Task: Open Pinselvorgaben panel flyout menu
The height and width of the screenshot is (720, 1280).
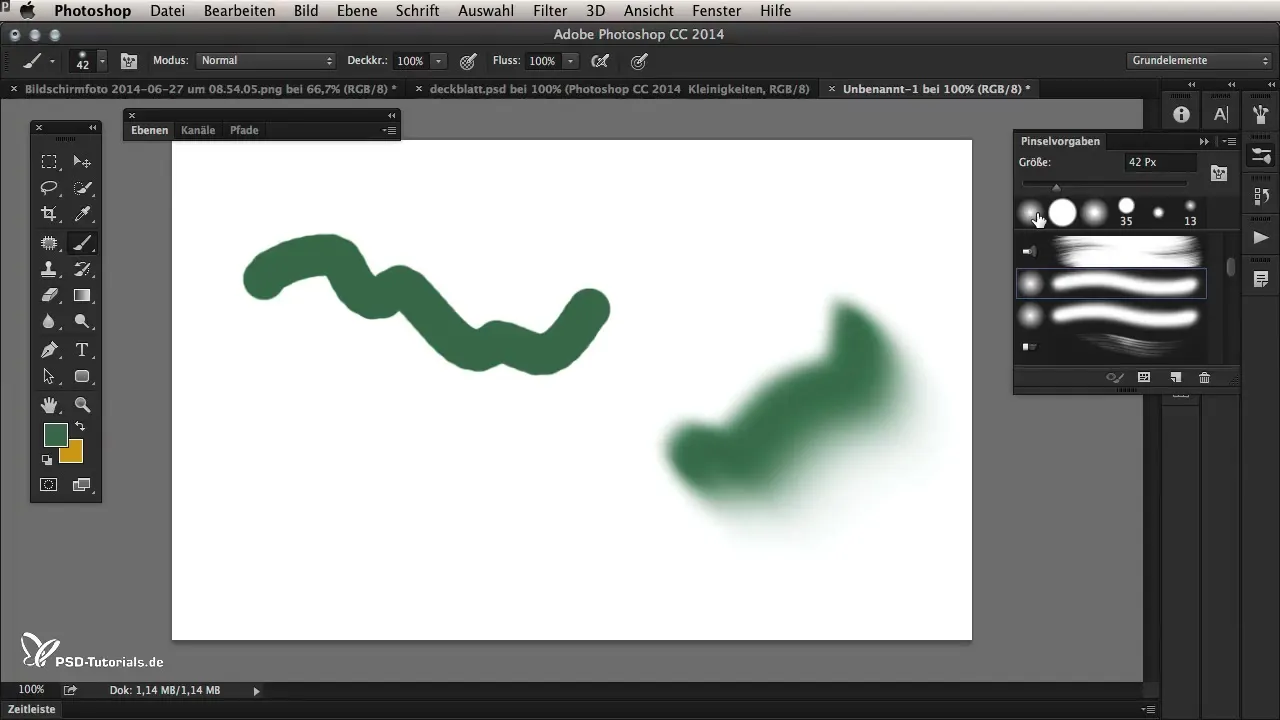Action: (x=1229, y=141)
